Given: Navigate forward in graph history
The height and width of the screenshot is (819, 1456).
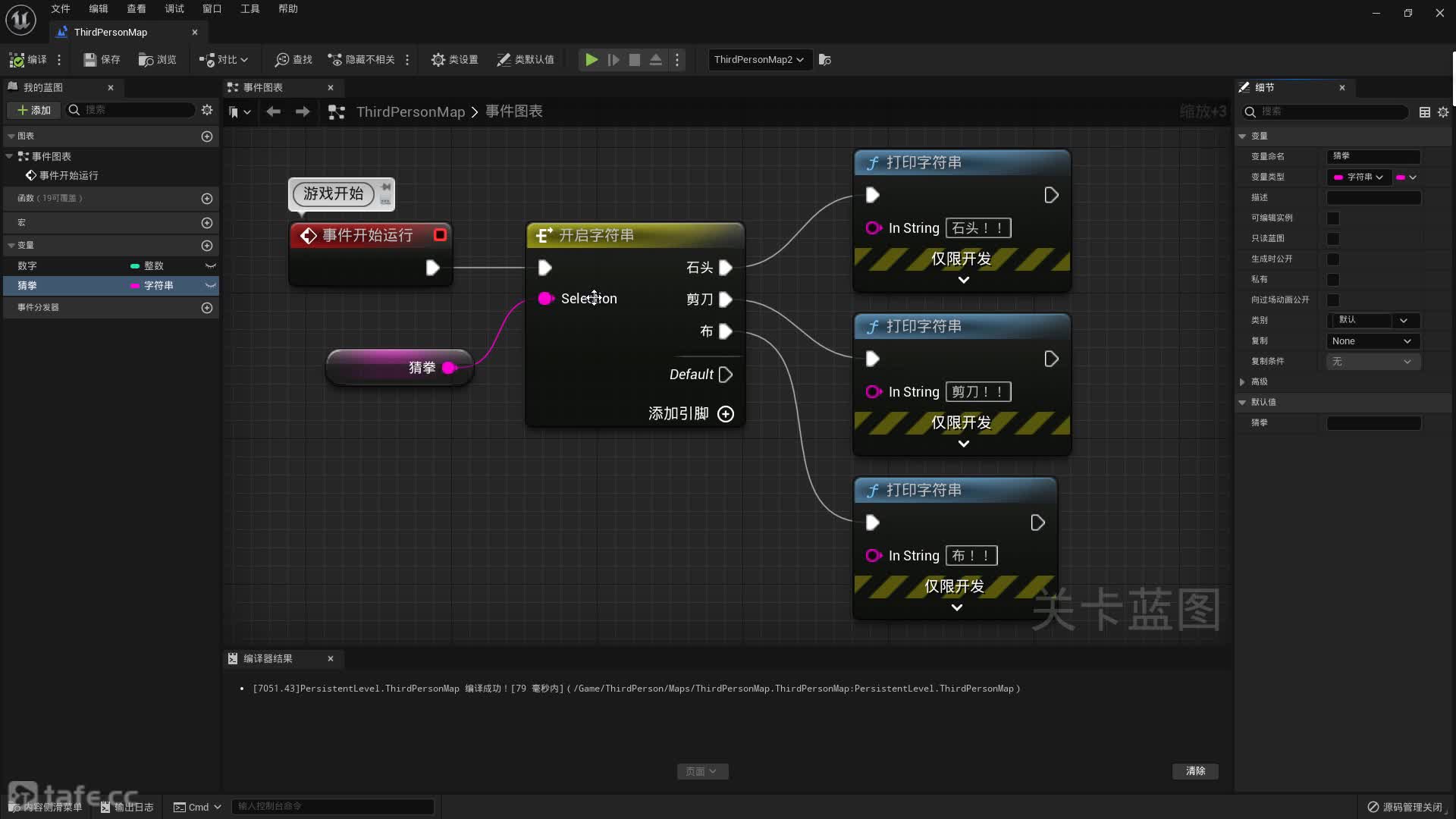Looking at the screenshot, I should point(303,111).
